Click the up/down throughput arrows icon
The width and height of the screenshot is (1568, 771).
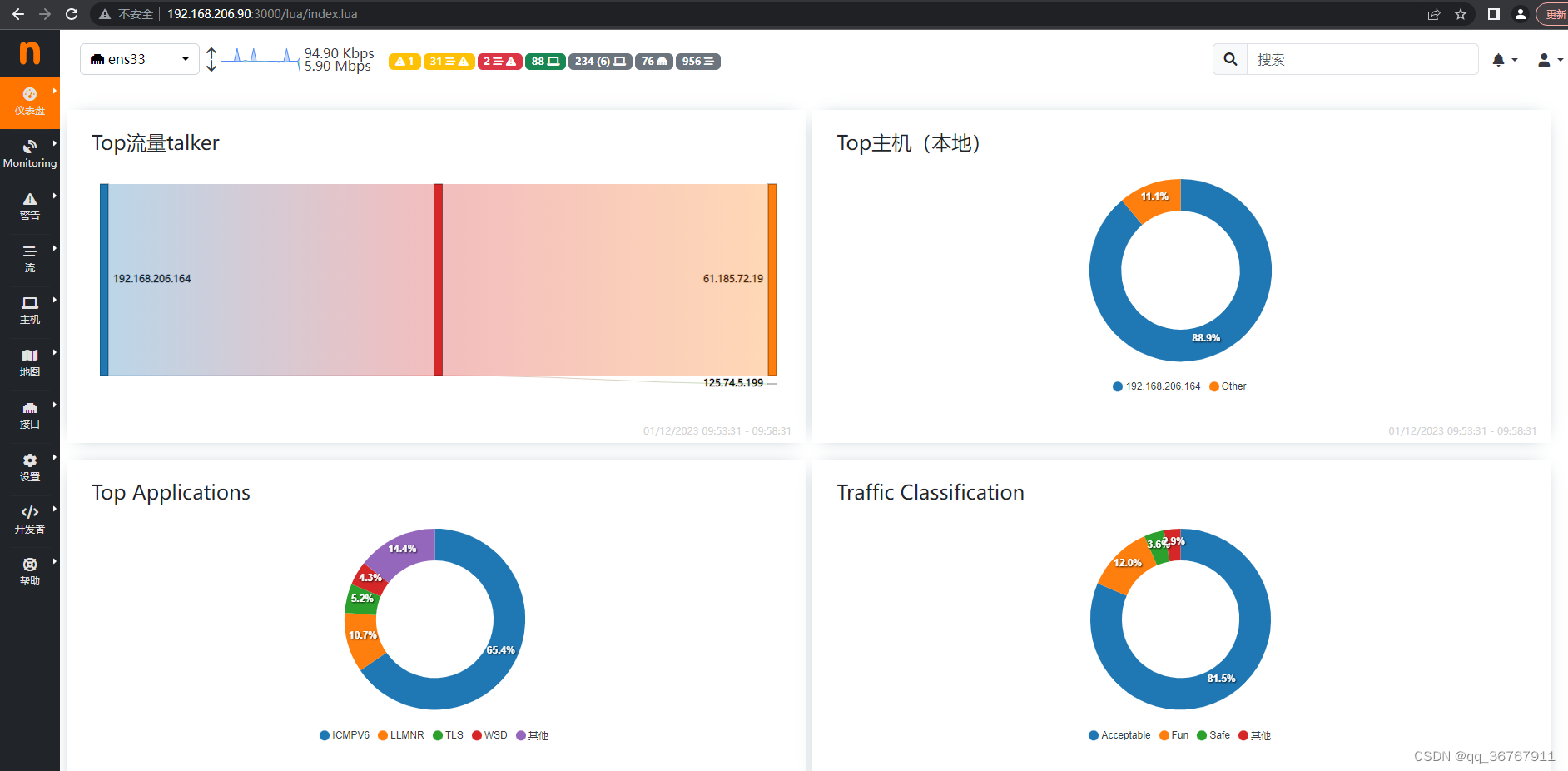pos(211,59)
